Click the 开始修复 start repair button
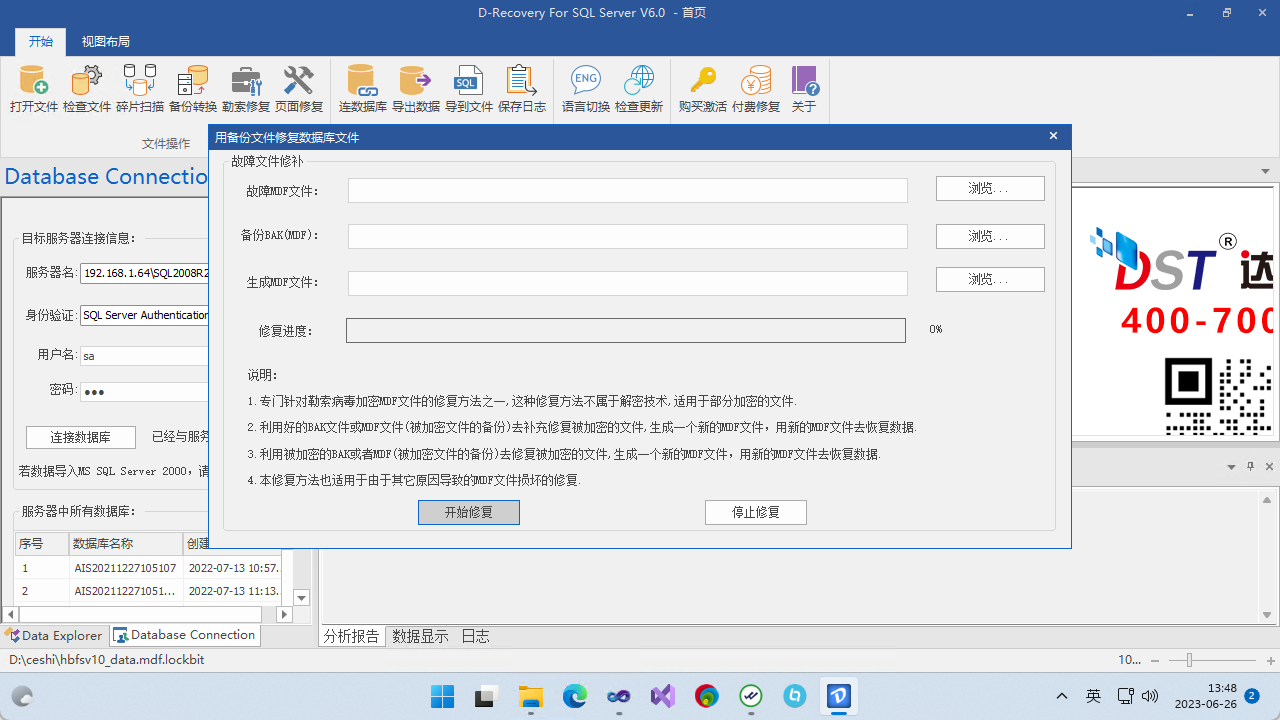This screenshot has height=720, width=1280. click(x=468, y=512)
